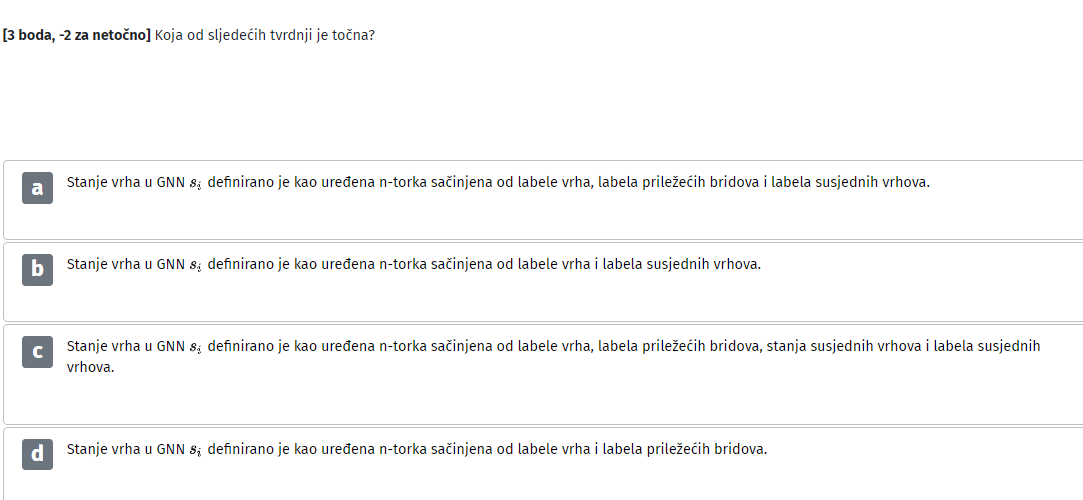
Task: Choose the gray badge labeled c
Action: 37,352
